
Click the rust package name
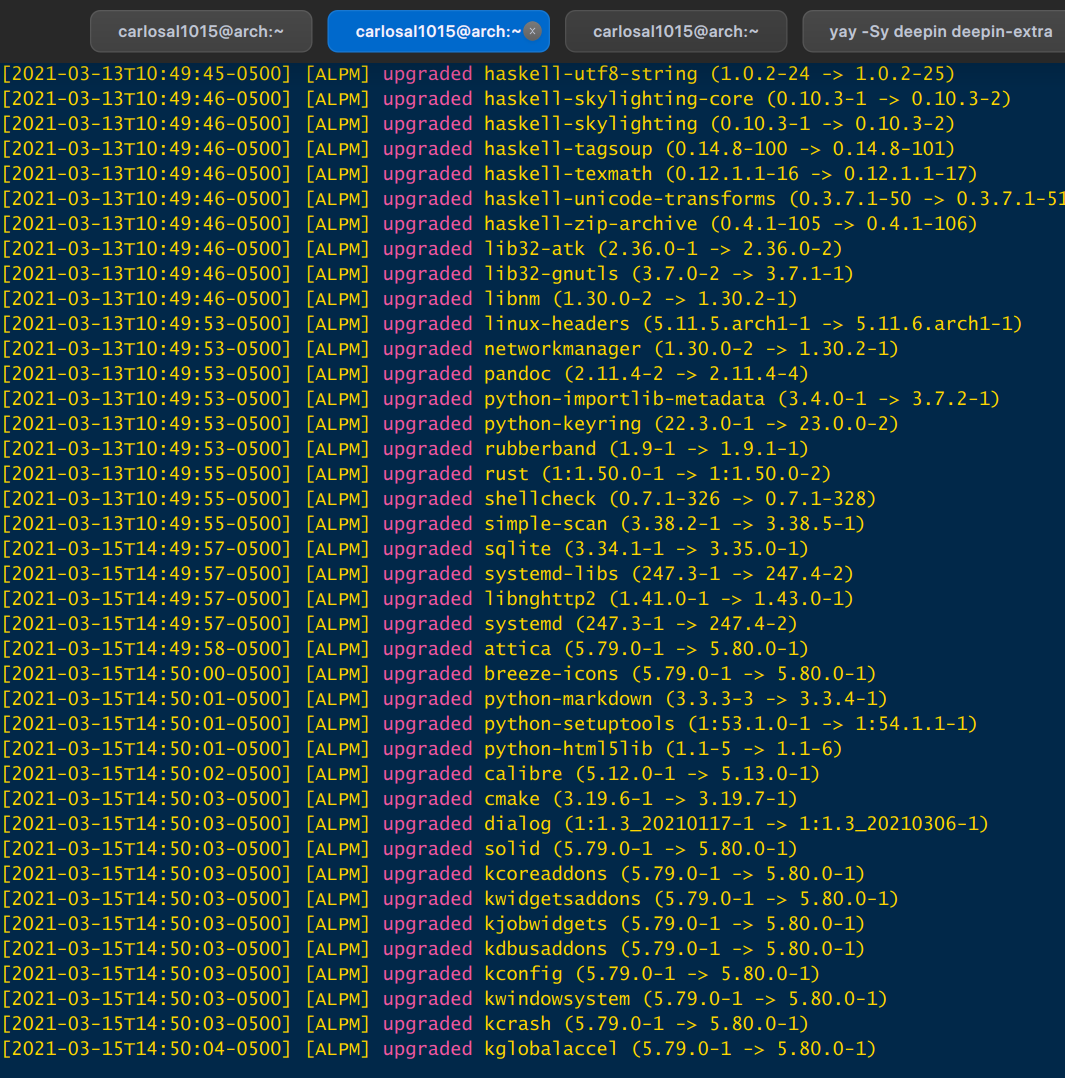point(507,474)
